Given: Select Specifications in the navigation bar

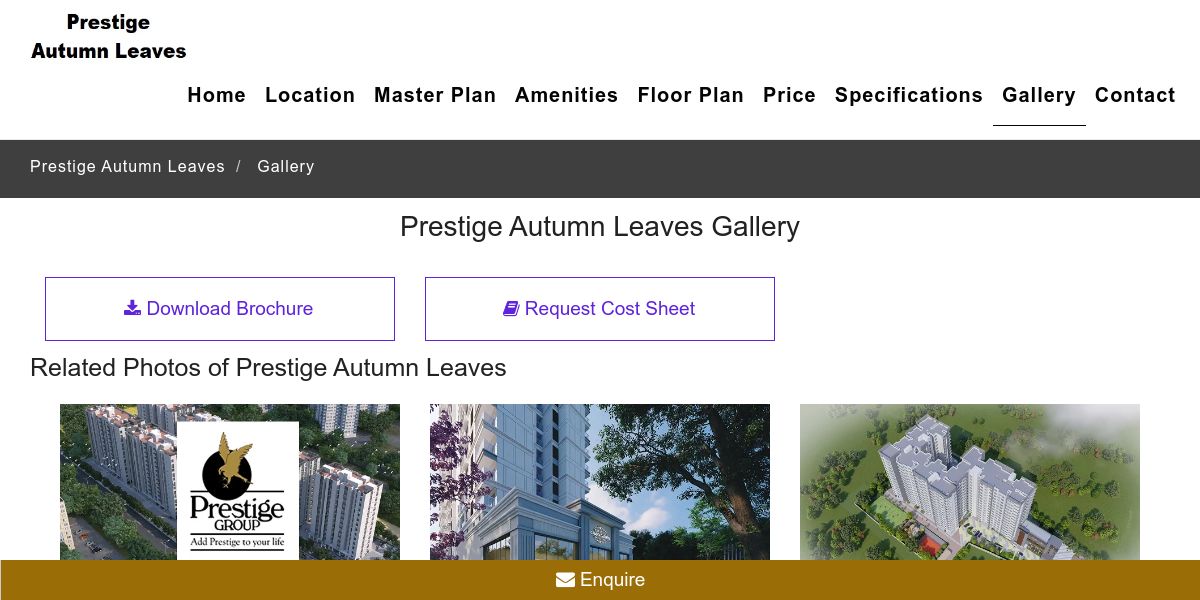Looking at the screenshot, I should pos(908,95).
